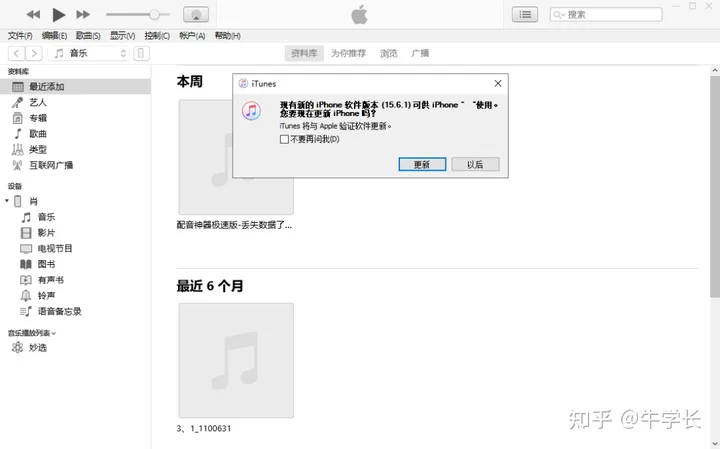Screen dimensions: 720x449
Task: Open the 显示(V) menu
Action: point(122,36)
